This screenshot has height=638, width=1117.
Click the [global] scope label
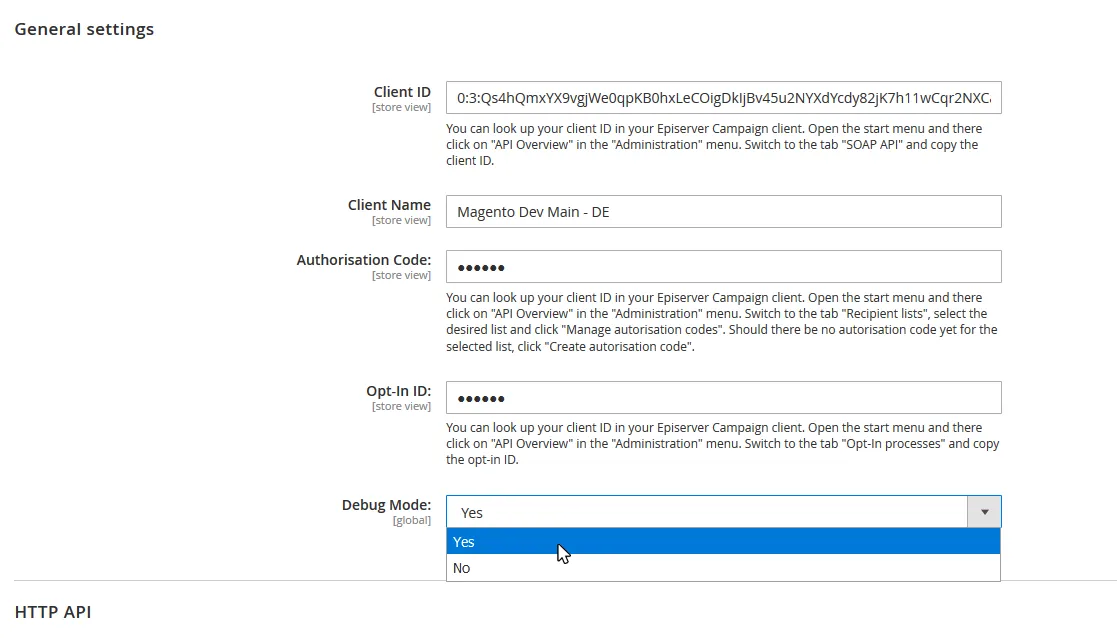(412, 521)
